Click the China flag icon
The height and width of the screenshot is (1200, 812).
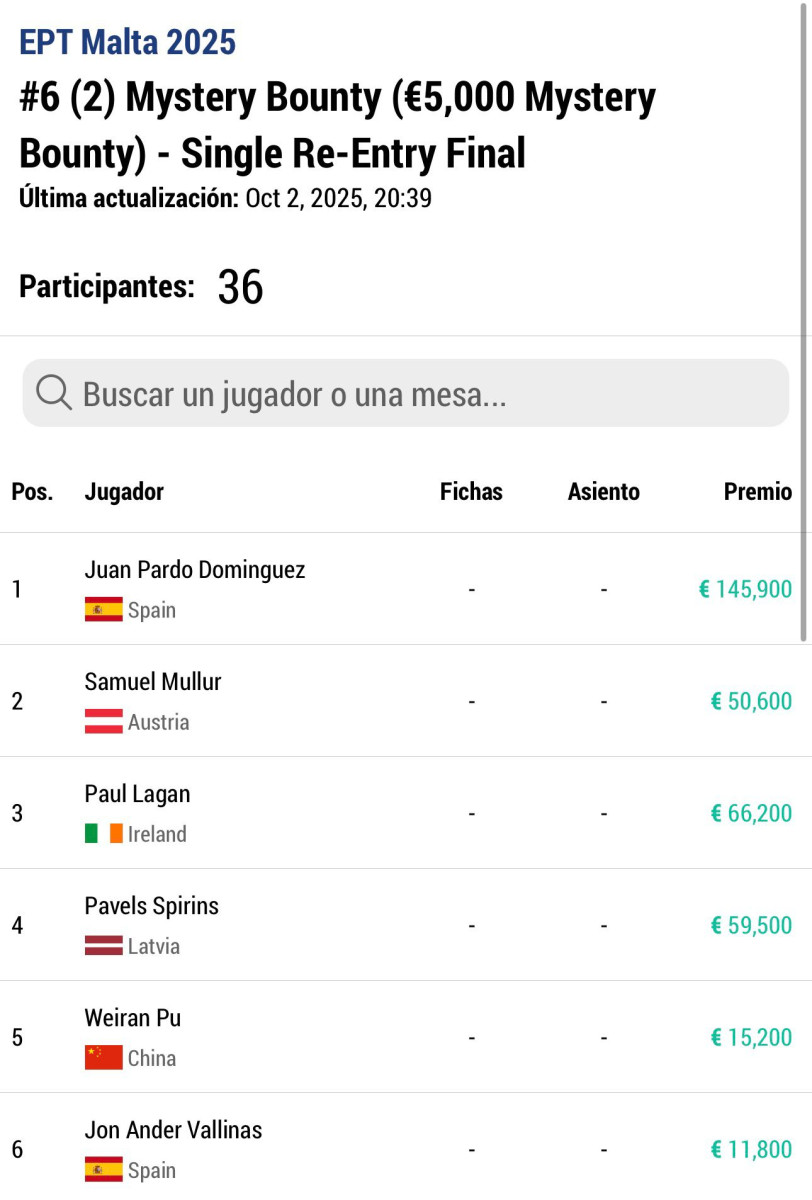[x=104, y=1058]
